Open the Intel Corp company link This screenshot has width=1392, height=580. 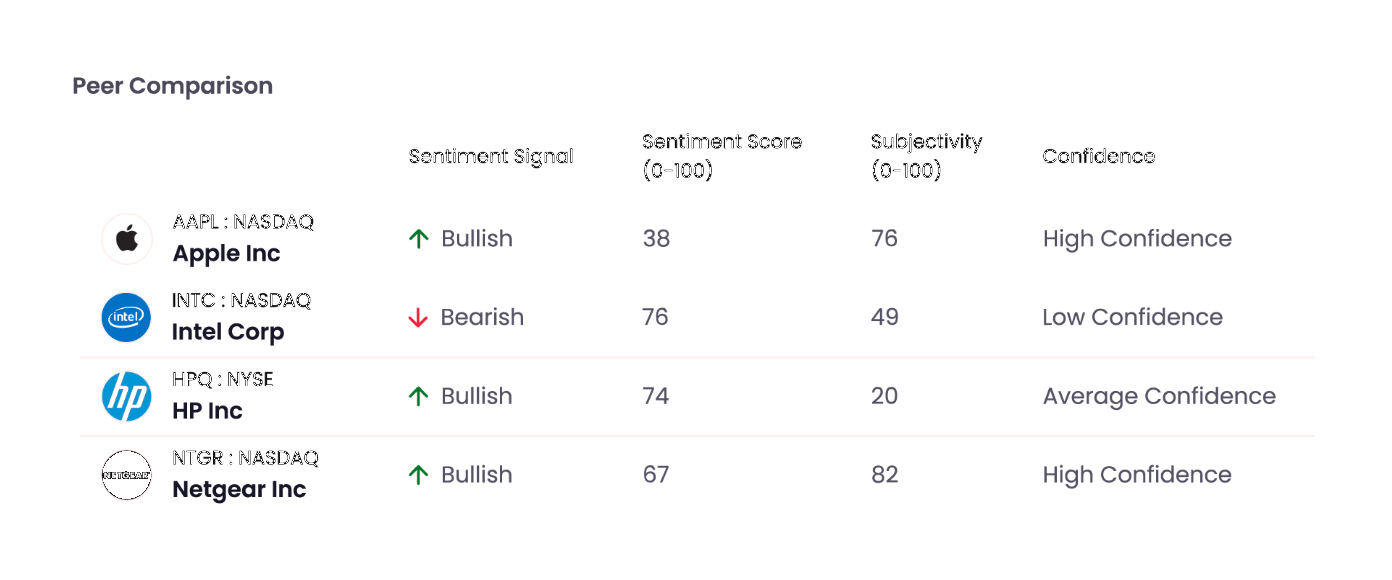coord(228,332)
